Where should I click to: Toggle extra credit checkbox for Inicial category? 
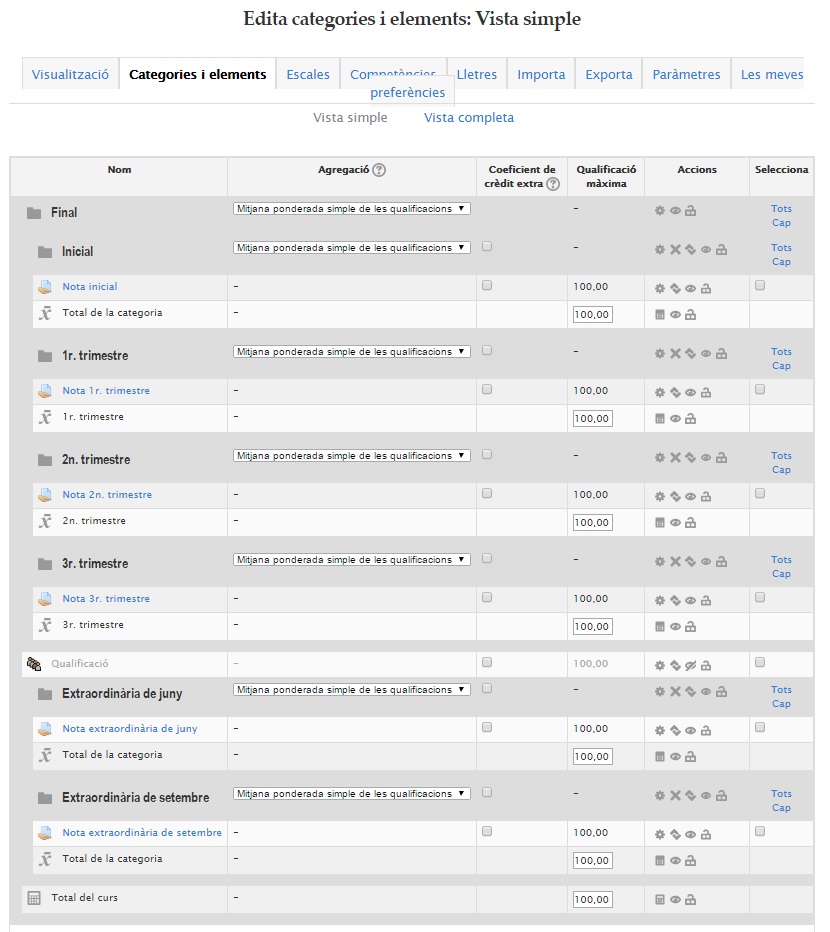click(x=487, y=247)
